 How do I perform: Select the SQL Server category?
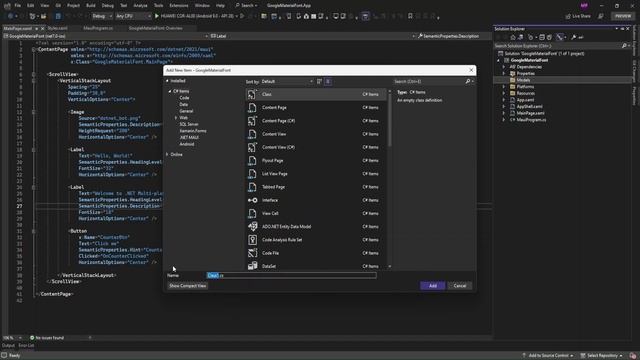tap(189, 124)
